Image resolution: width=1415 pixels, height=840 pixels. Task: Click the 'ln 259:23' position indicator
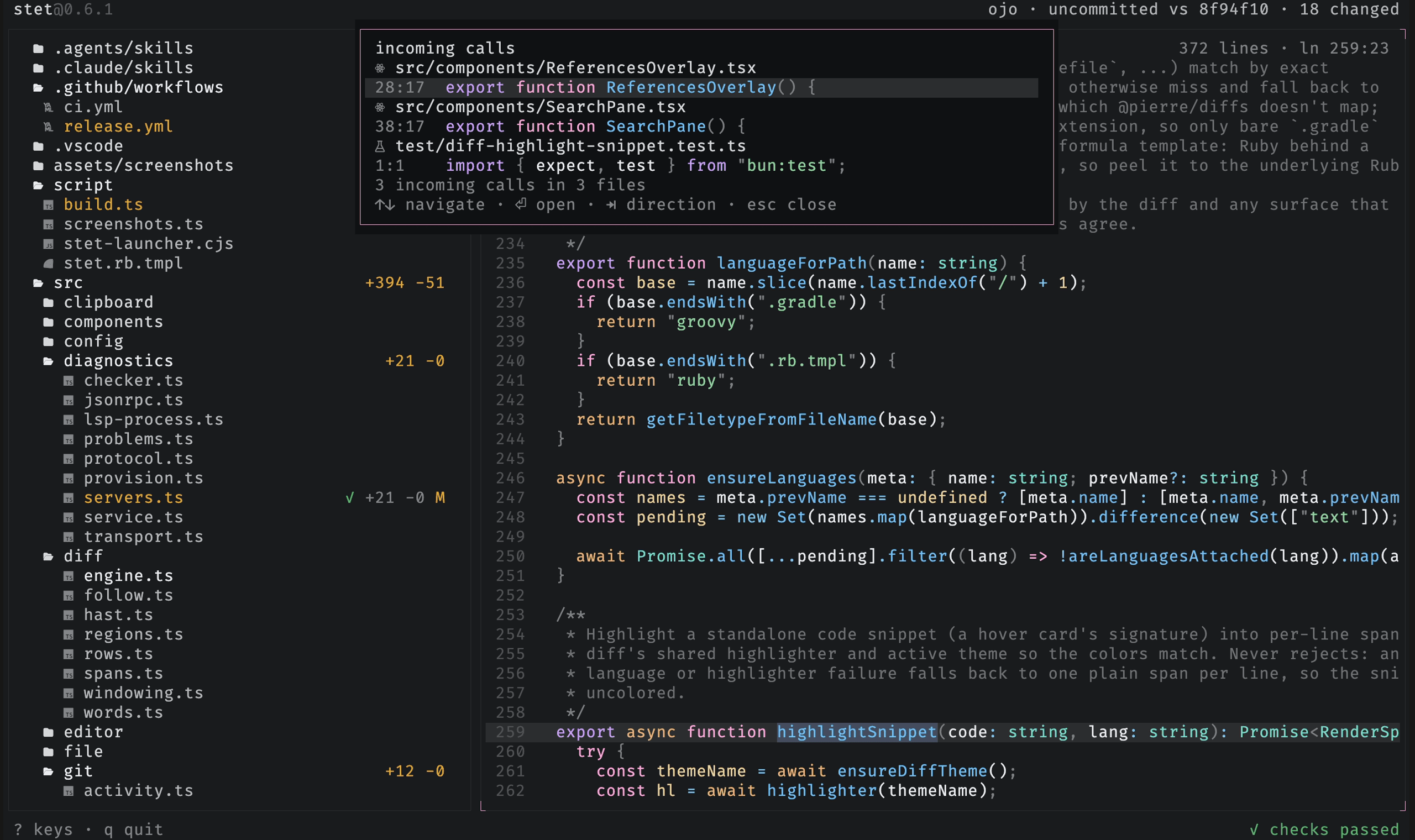pyautogui.click(x=1344, y=49)
